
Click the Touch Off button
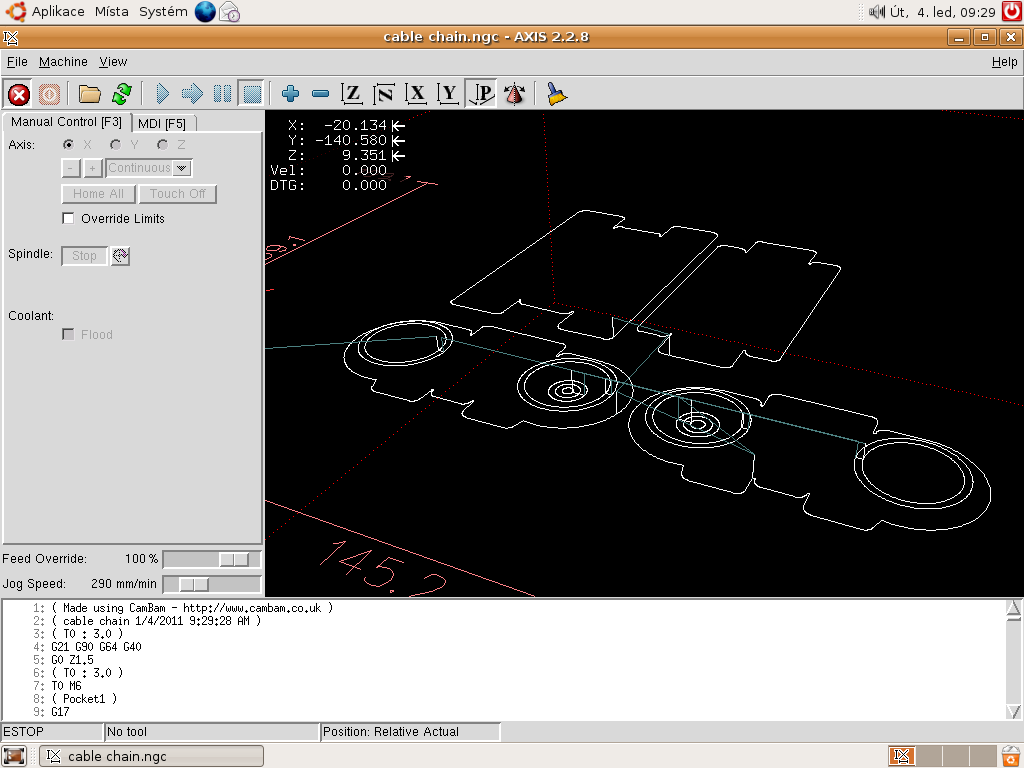pos(177,194)
